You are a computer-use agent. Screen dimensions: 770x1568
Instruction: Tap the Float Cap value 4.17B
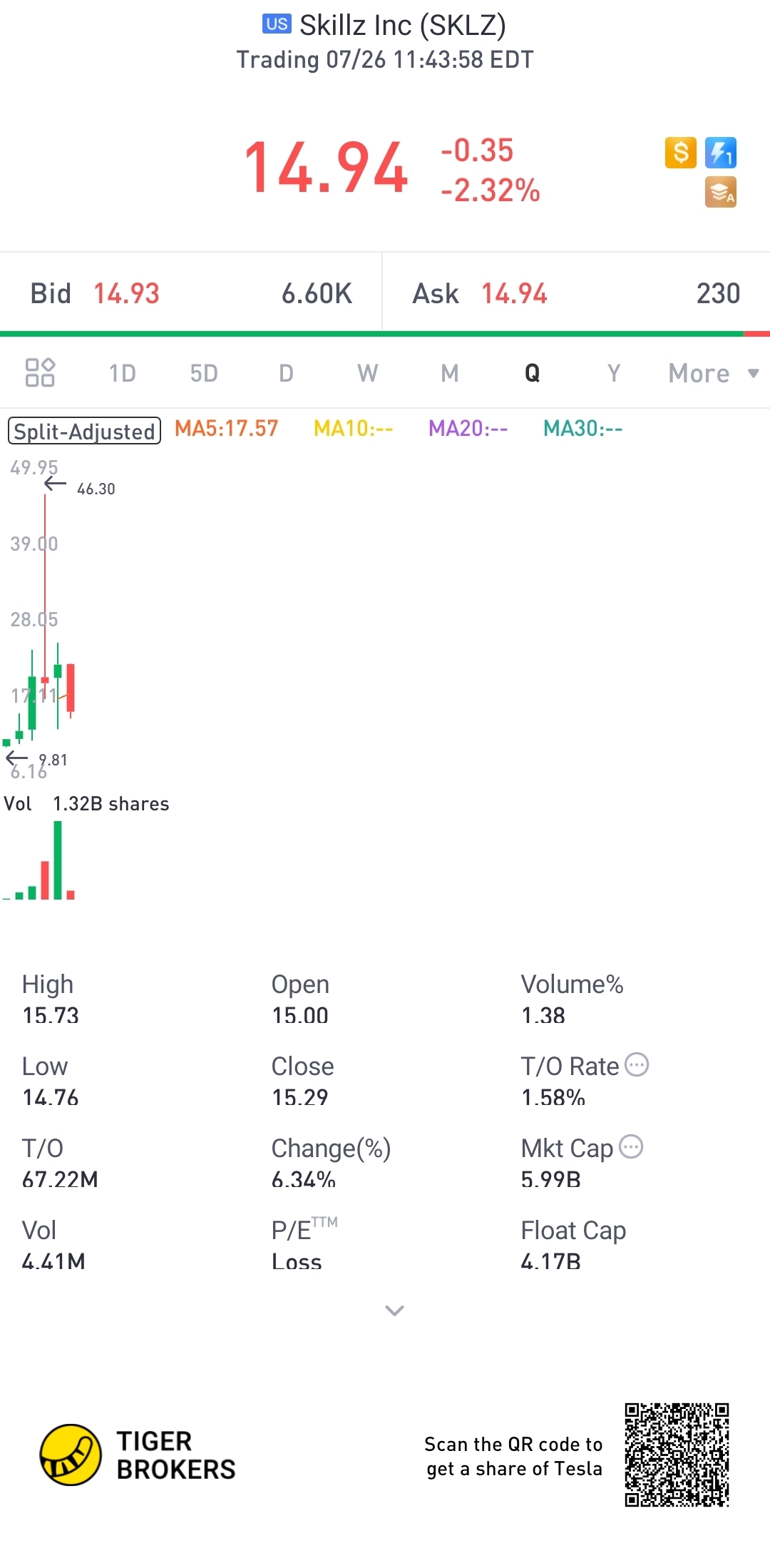tap(551, 1261)
